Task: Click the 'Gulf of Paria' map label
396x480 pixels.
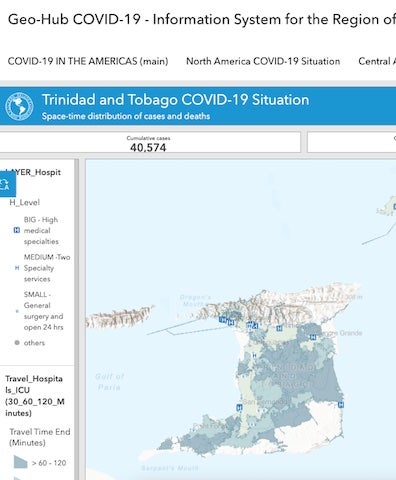Action: coord(109,382)
